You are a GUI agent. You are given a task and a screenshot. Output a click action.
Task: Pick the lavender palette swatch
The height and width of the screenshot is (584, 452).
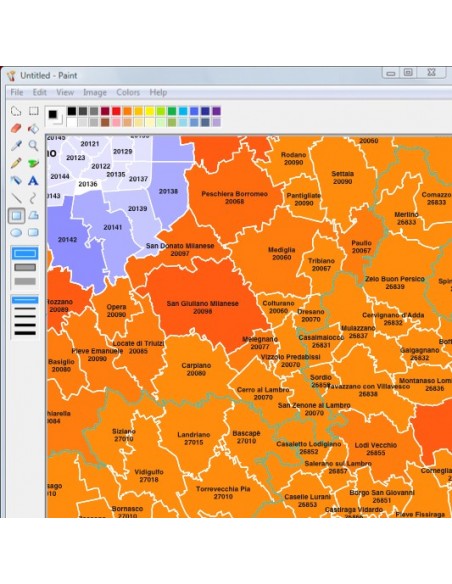216,122
